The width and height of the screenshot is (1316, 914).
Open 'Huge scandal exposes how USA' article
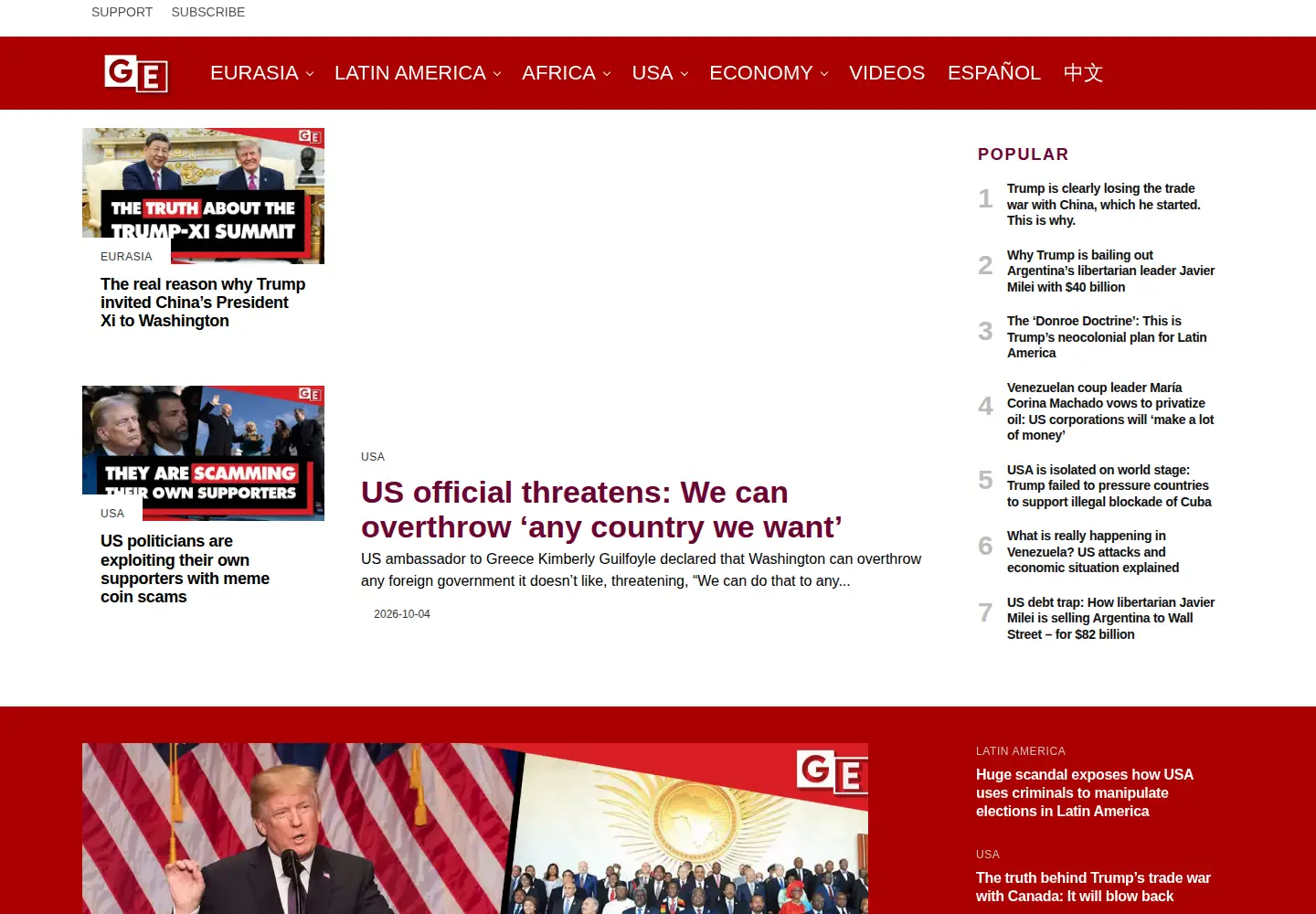click(1085, 792)
